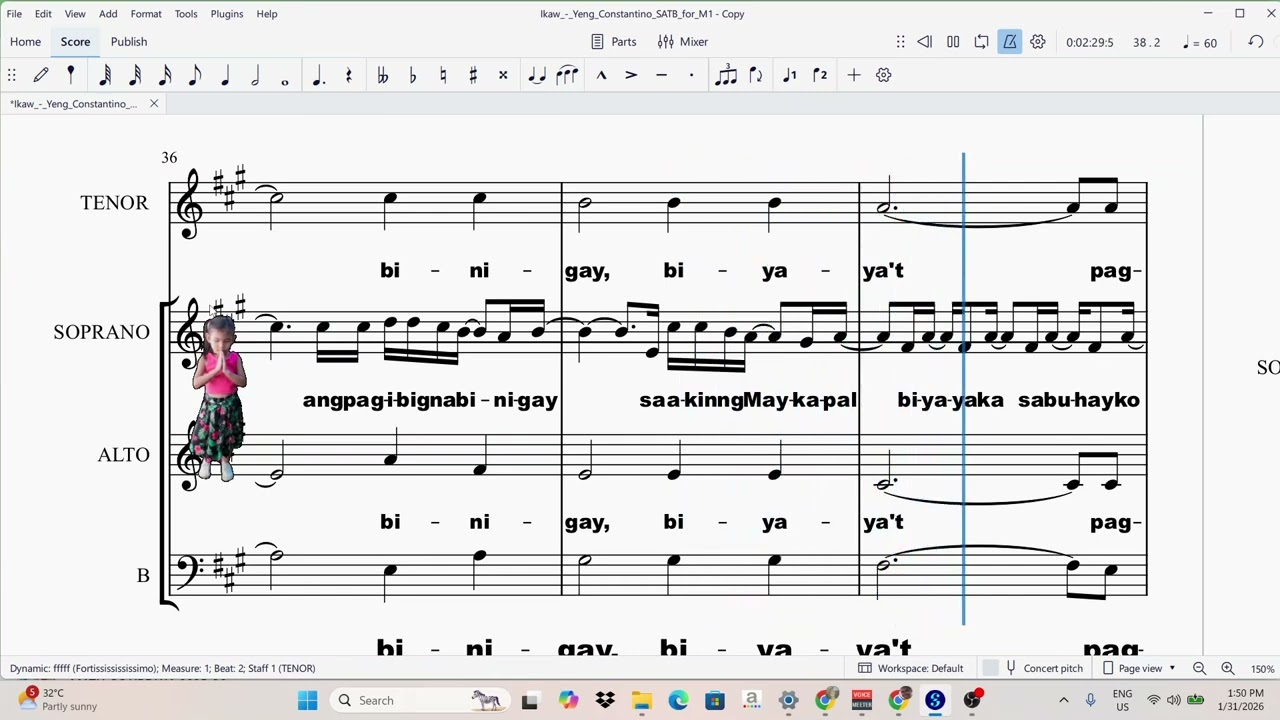Pause playback

pyautogui.click(x=953, y=42)
